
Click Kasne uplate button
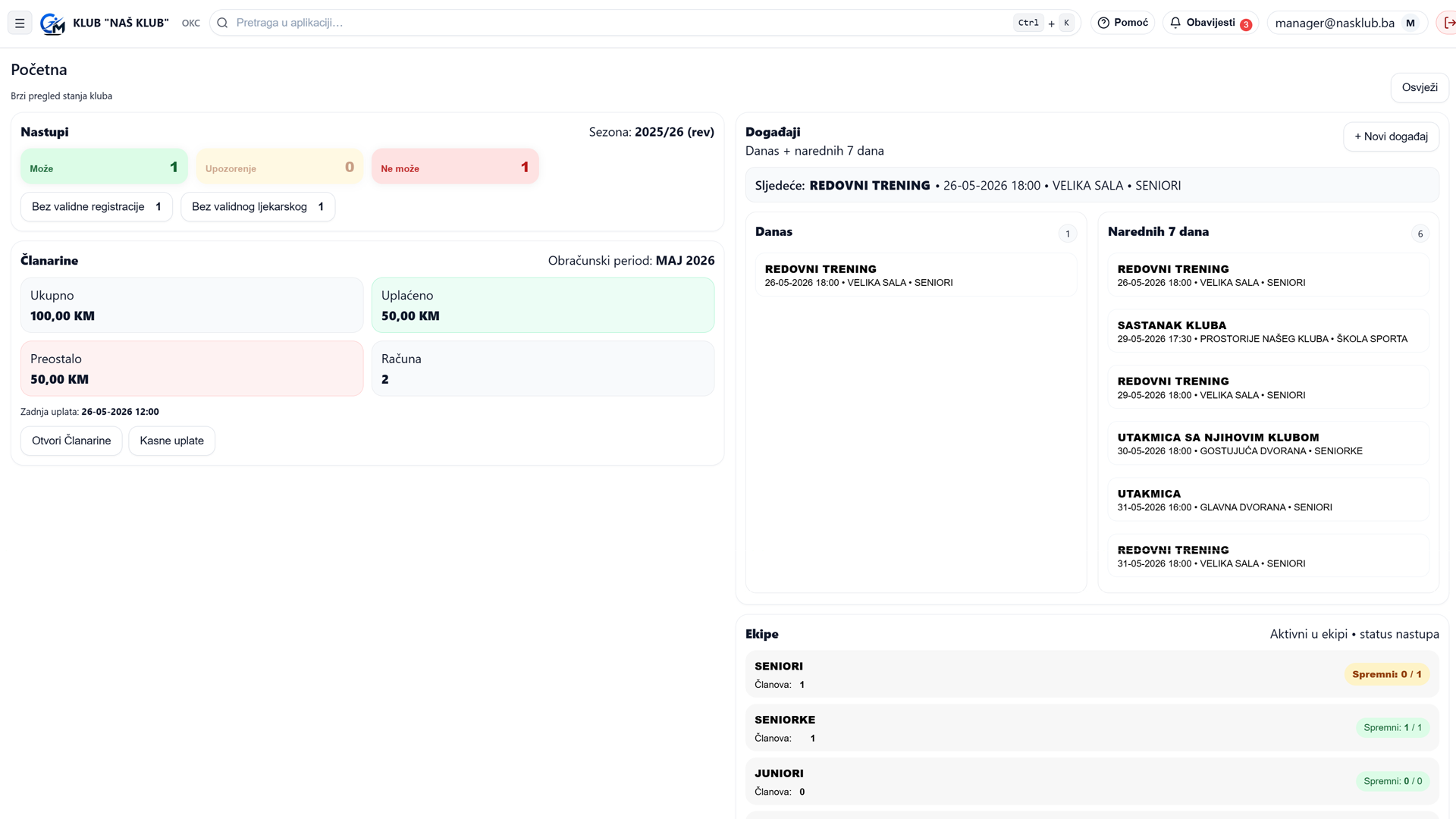(171, 441)
